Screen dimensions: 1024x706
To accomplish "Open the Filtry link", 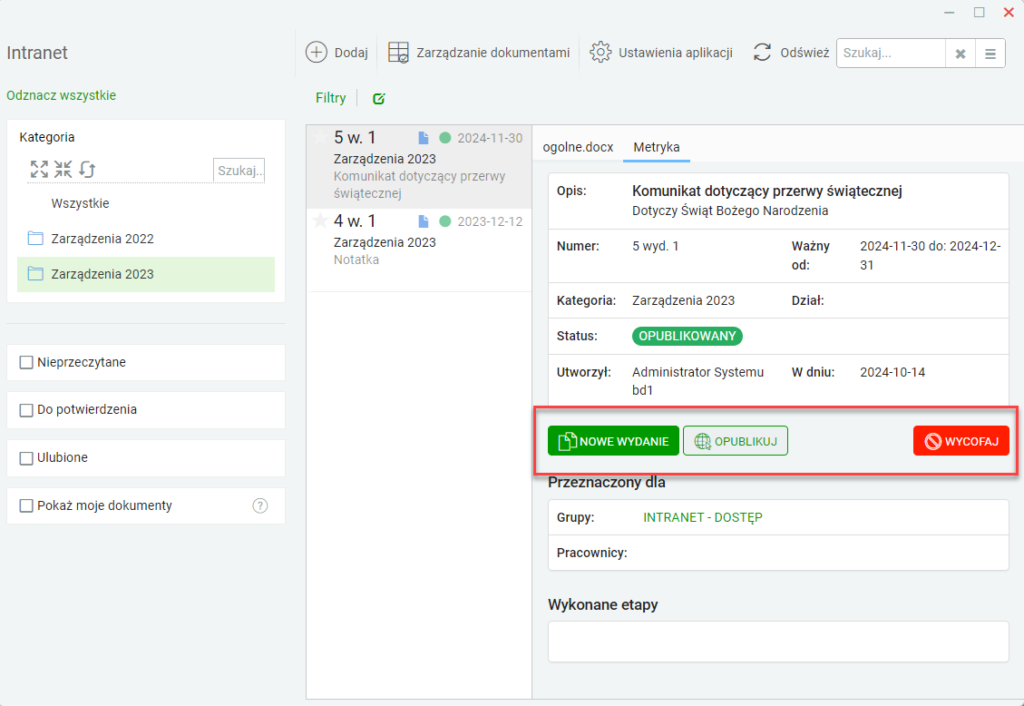I will (330, 98).
